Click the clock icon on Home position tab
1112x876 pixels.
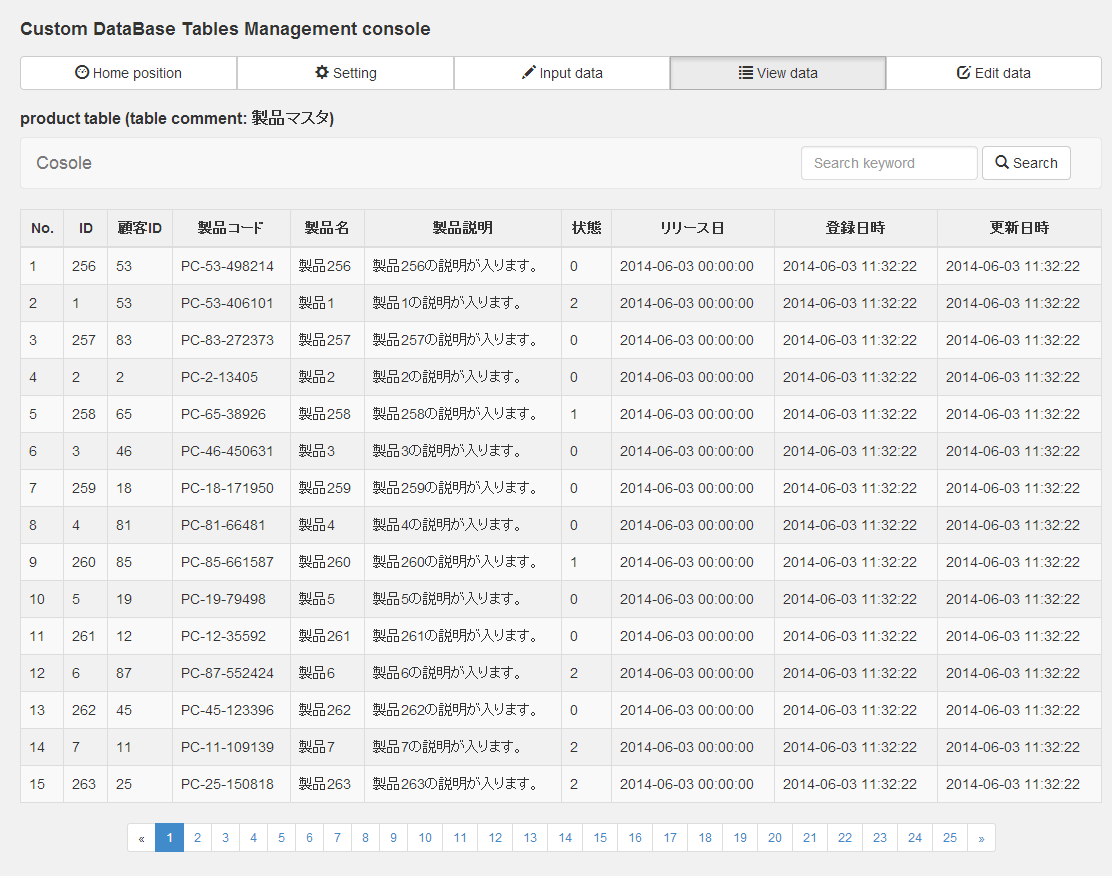click(81, 72)
